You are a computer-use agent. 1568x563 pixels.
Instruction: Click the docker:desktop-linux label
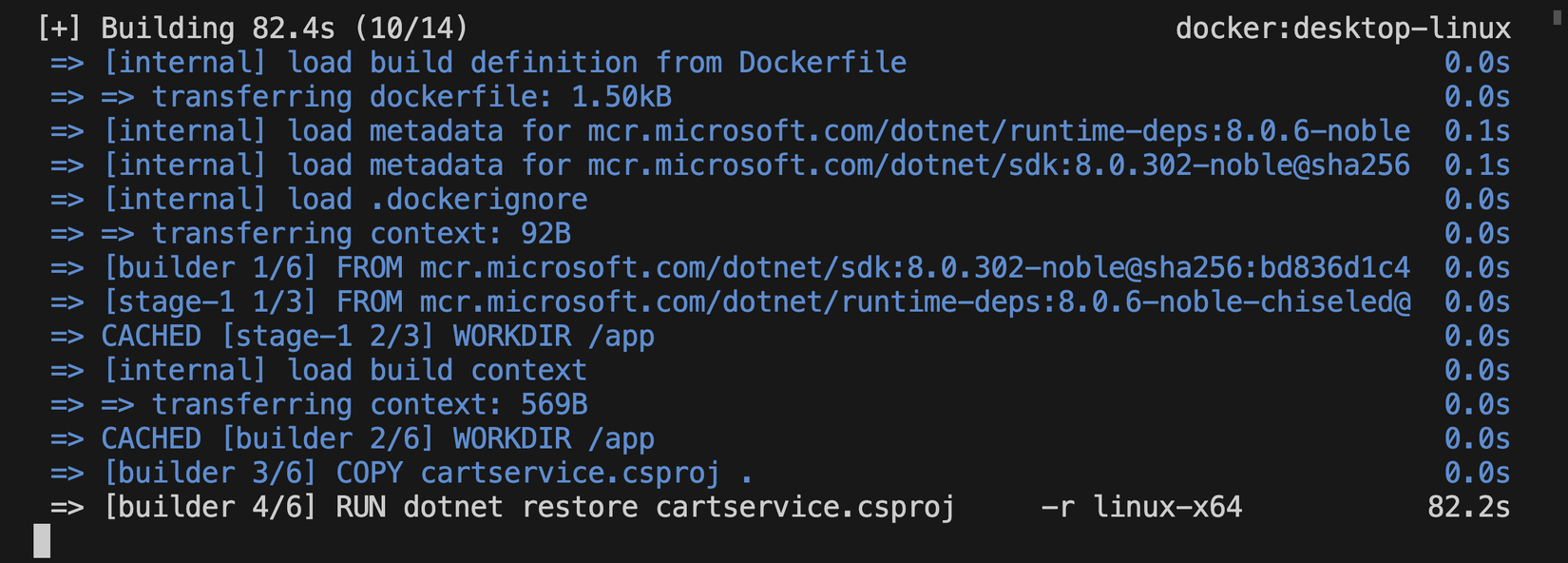click(x=1342, y=29)
